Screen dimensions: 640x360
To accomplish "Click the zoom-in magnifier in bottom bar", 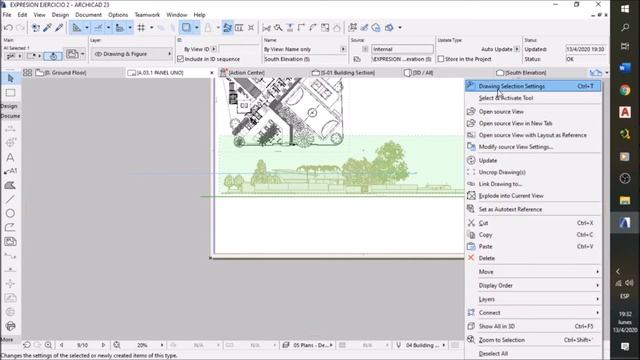I will pos(49,345).
